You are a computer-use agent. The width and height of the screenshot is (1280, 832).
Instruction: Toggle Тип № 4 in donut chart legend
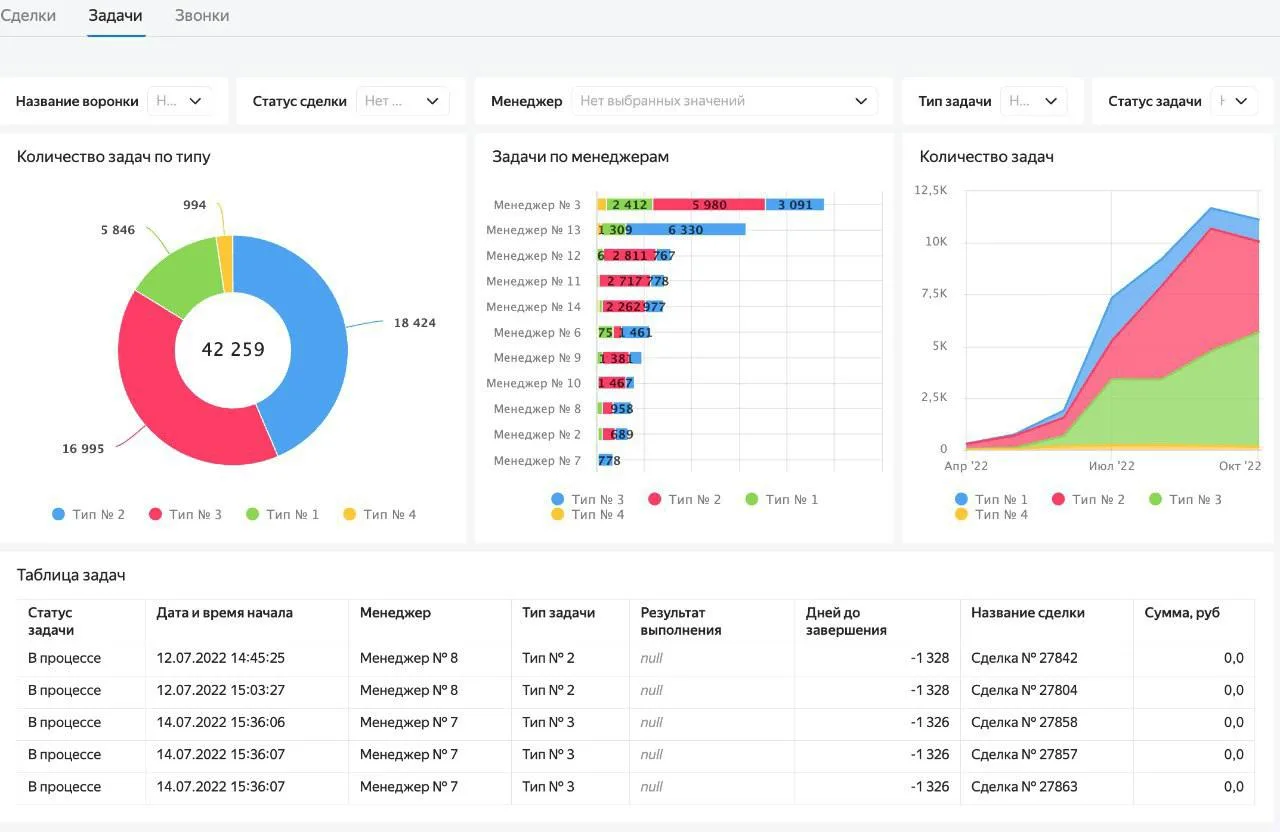tap(379, 514)
